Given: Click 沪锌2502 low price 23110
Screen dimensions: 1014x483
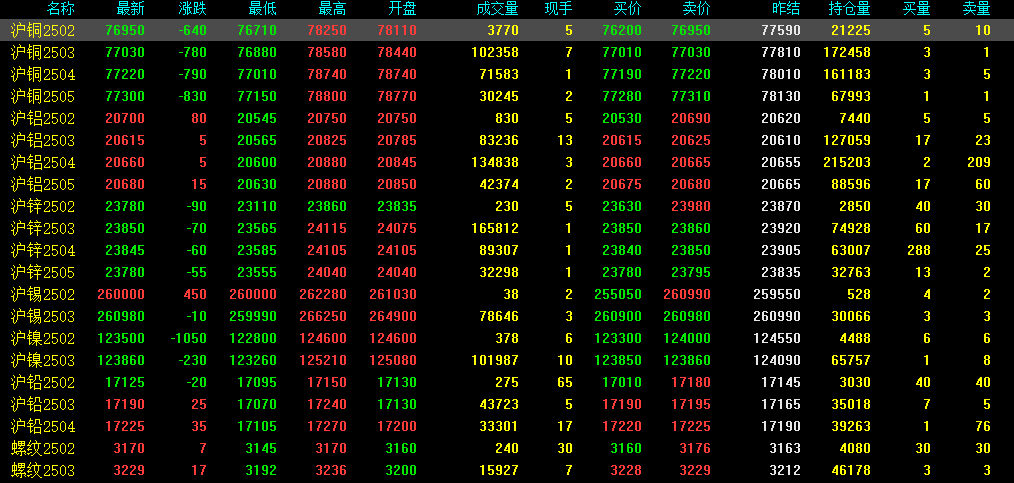Looking at the screenshot, I should click(257, 206).
